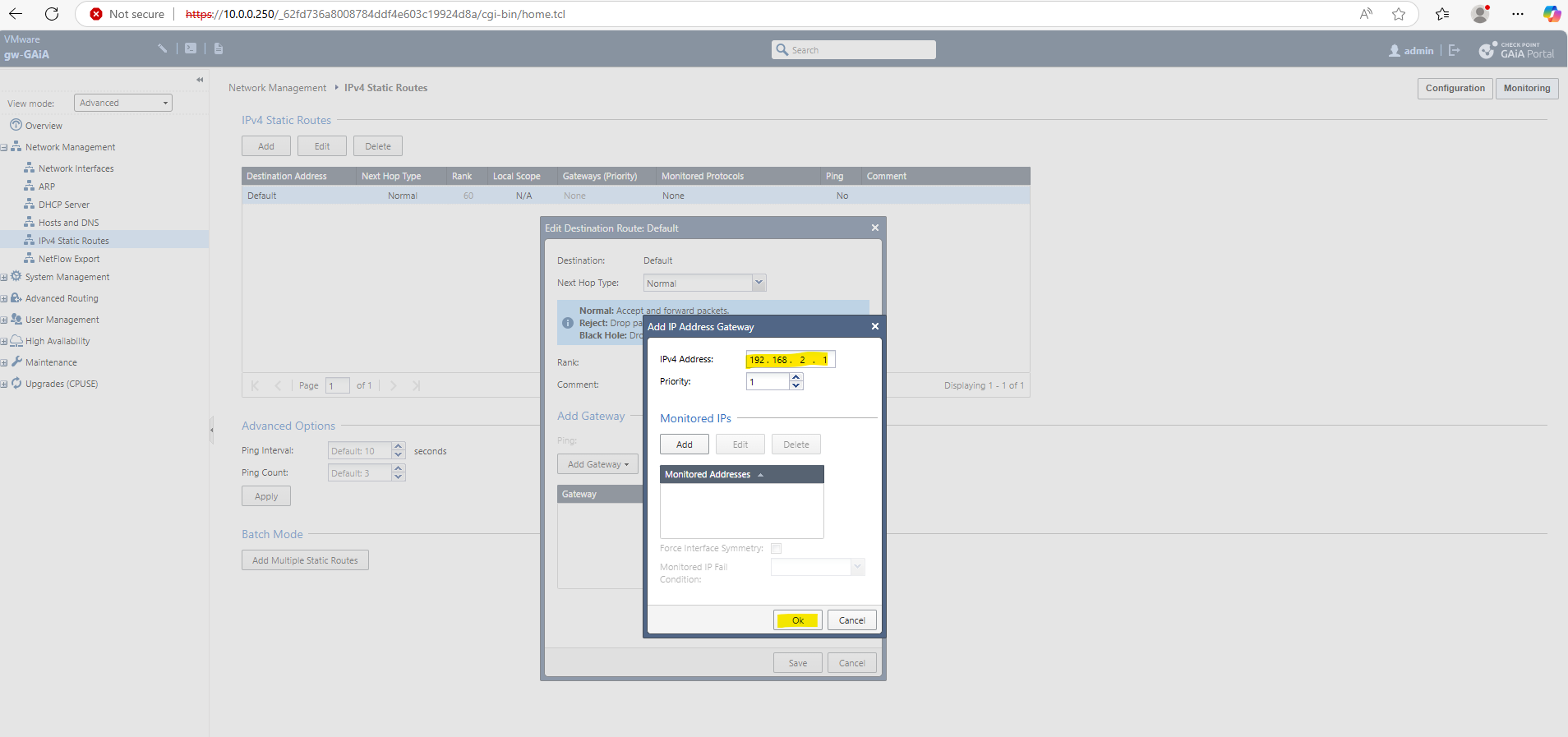Viewport: 1568px width, 737px height.
Task: Expand System Management tree node
Action: [x=4, y=277]
